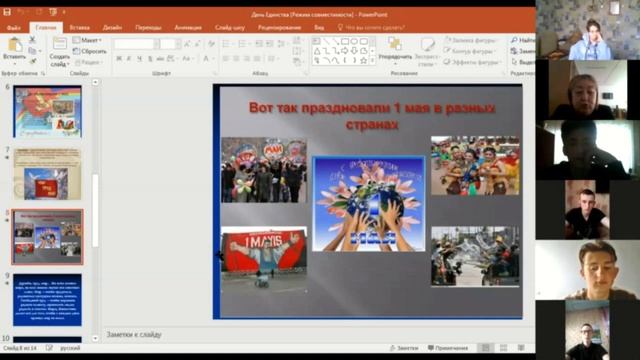Toggle text shadow formatting
Viewport: 640px width, 360px height.
(150, 59)
